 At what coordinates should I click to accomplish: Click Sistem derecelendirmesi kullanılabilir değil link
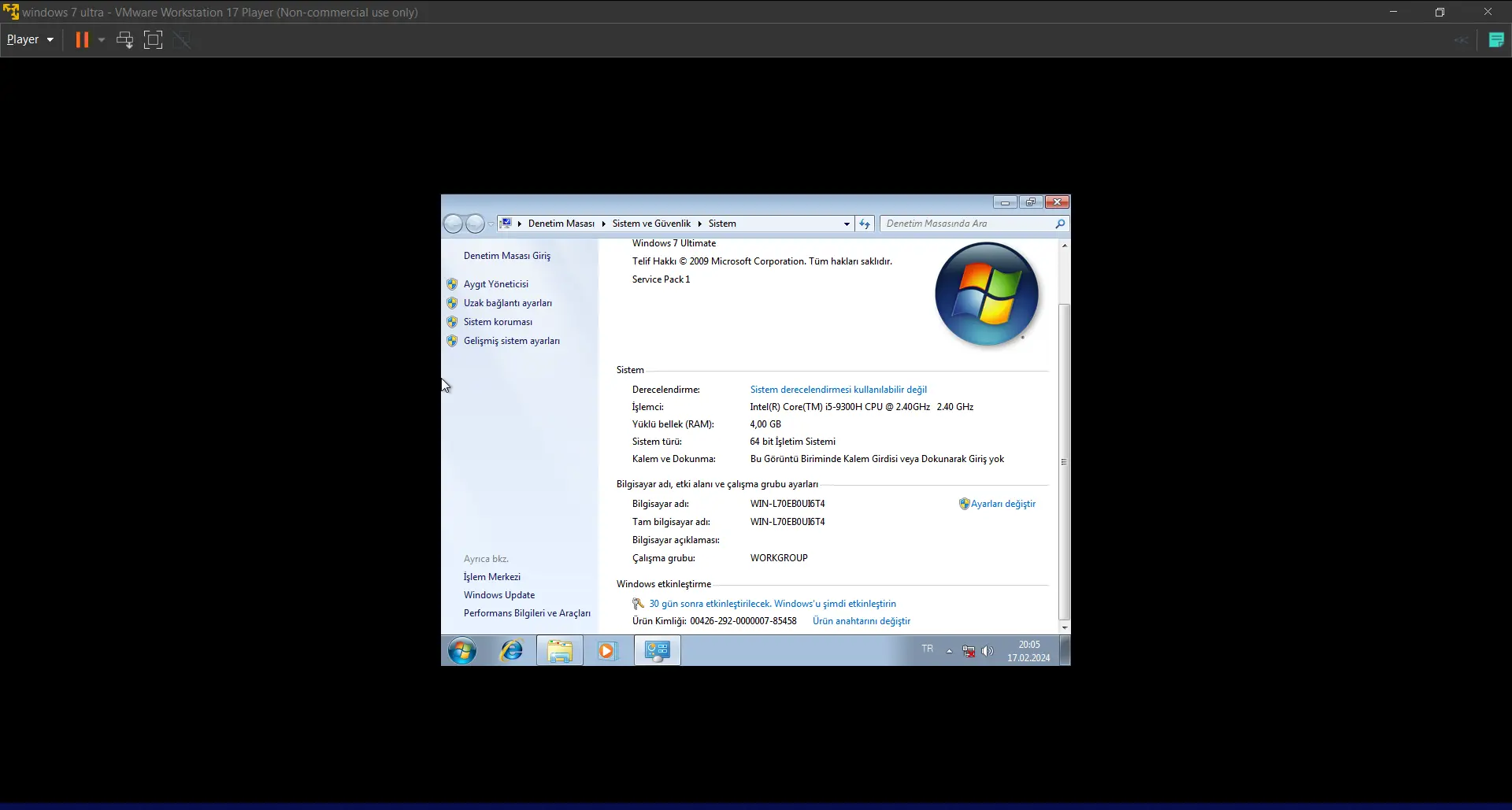point(839,390)
